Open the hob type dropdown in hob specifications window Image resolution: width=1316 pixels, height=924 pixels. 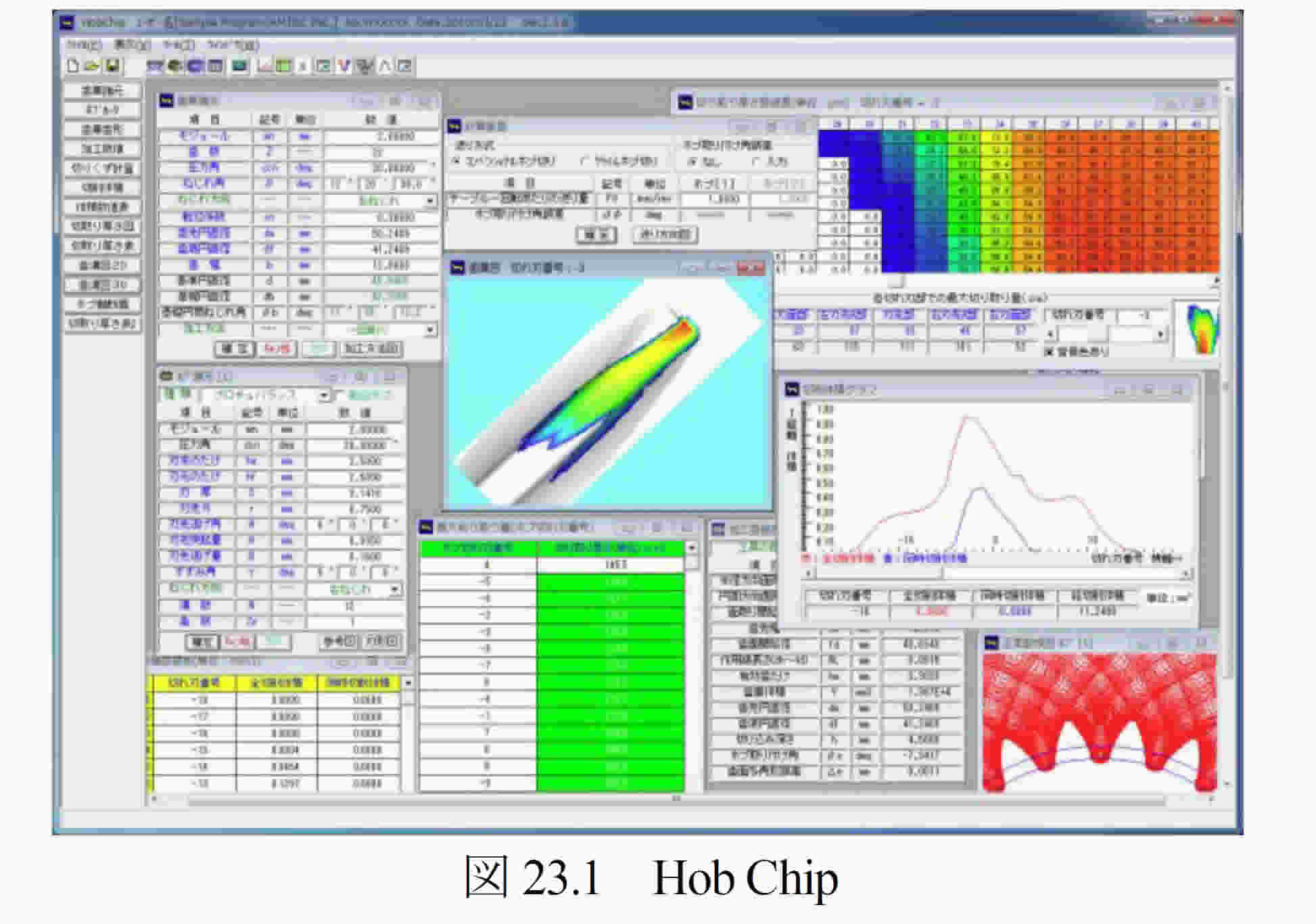coord(325,395)
